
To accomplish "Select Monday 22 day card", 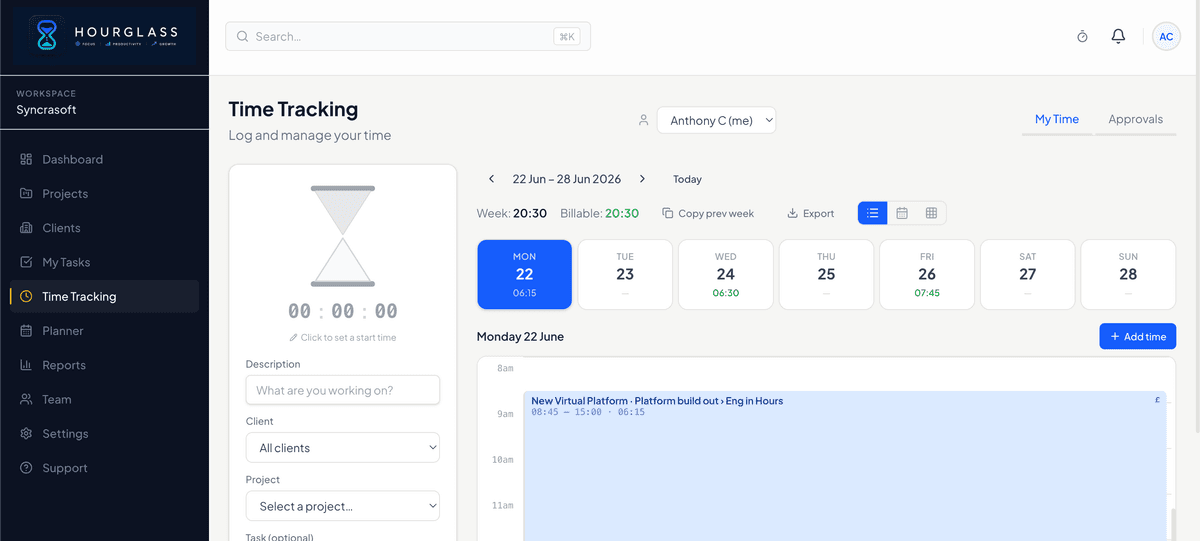I will [525, 274].
